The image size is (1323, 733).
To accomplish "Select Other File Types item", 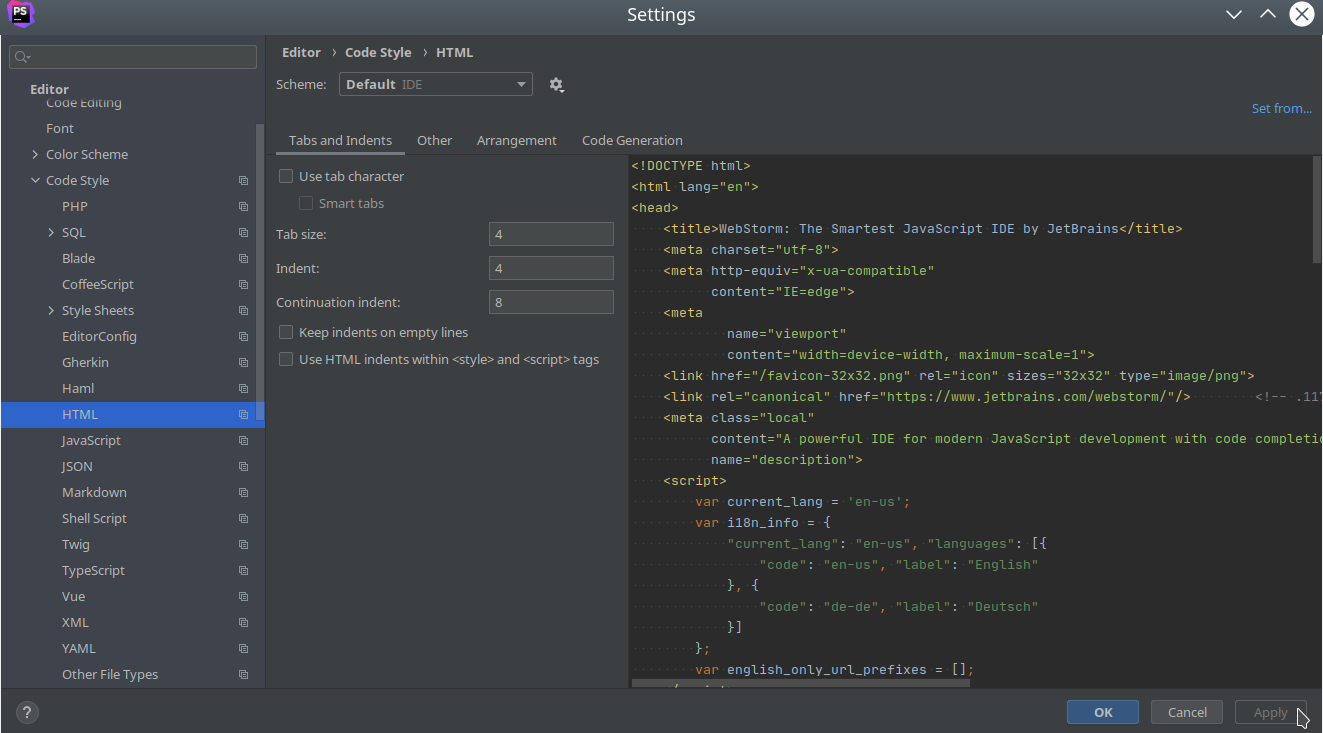I will tap(110, 675).
